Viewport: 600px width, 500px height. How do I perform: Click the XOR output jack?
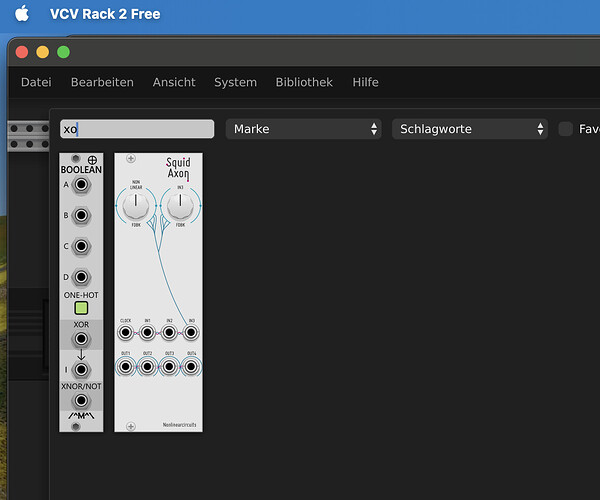click(81, 339)
